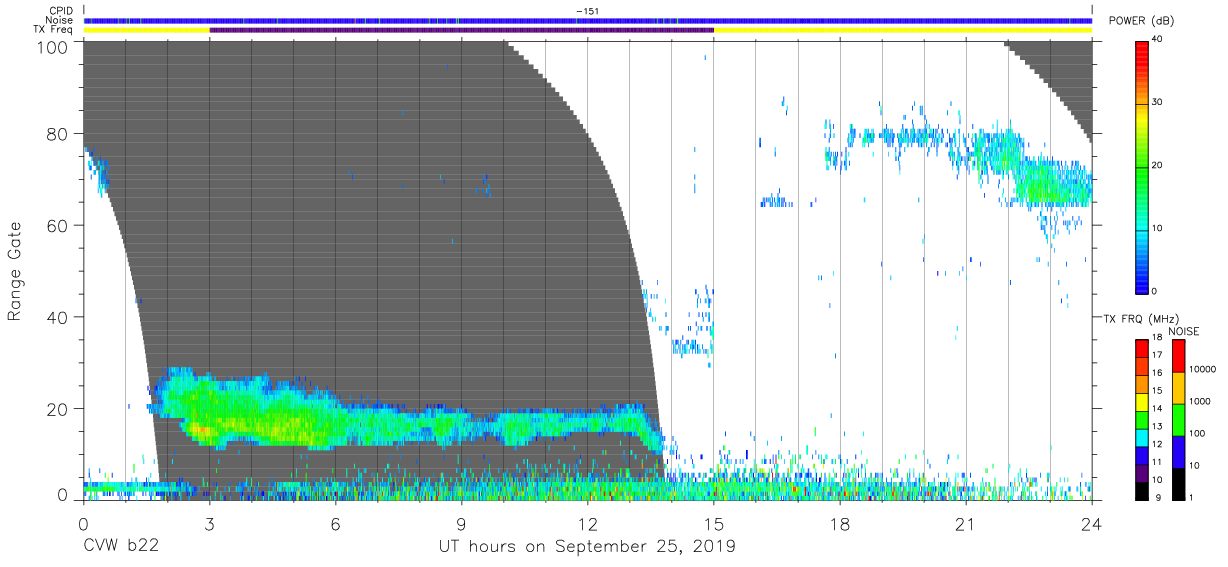Click the UT hours on September 25, 2019 caption
Image resolution: width=1228 pixels, height=567 pixels.
(587, 547)
